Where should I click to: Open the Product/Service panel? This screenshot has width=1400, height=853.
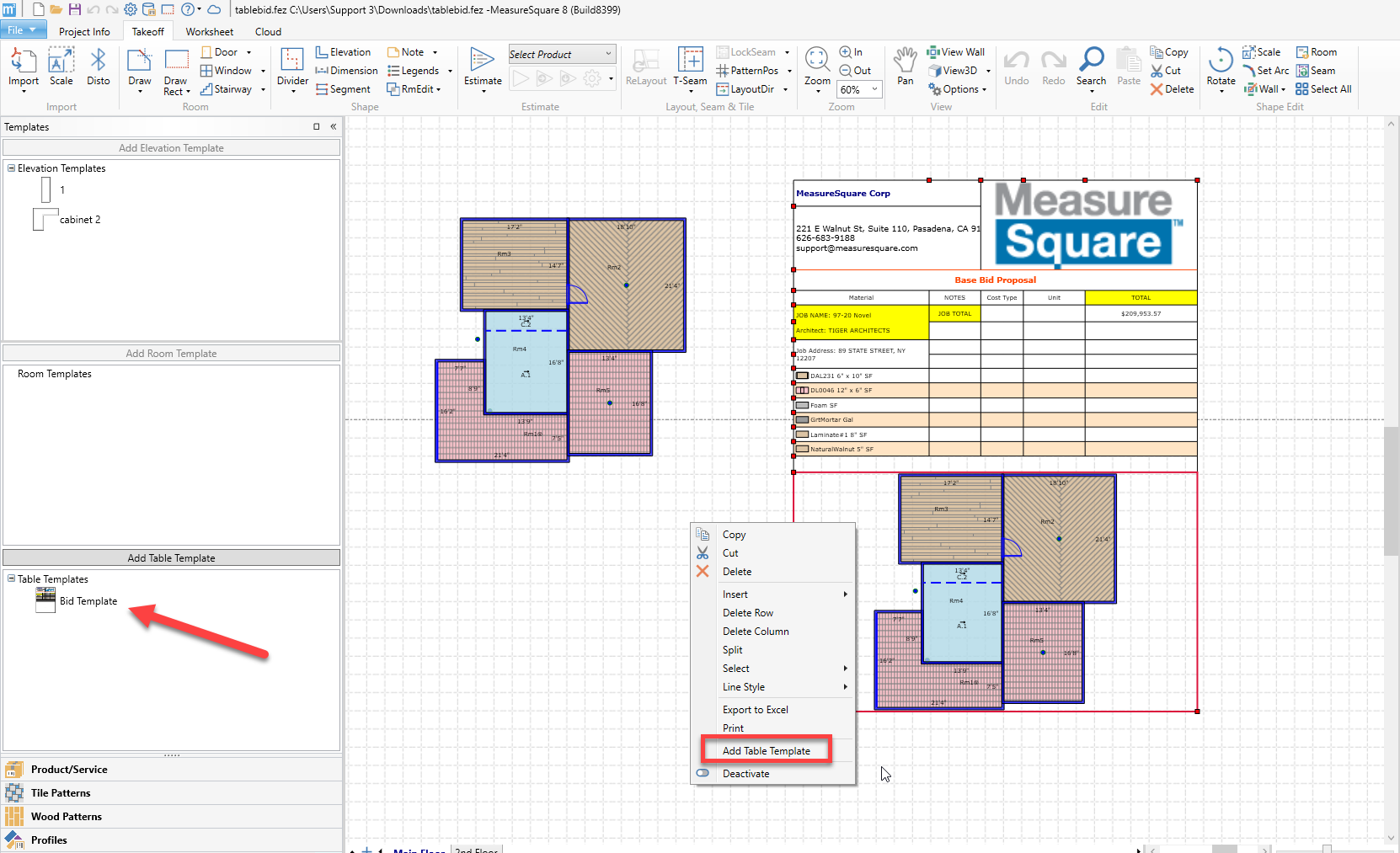(172, 770)
